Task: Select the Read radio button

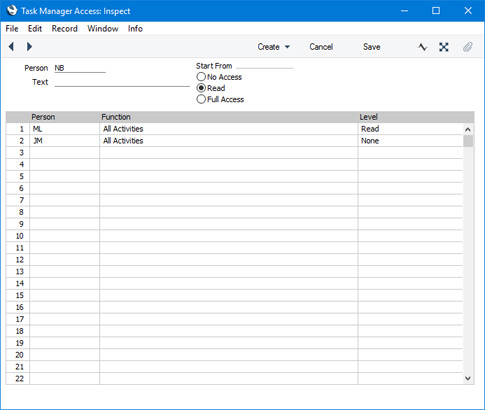Action: [x=201, y=88]
